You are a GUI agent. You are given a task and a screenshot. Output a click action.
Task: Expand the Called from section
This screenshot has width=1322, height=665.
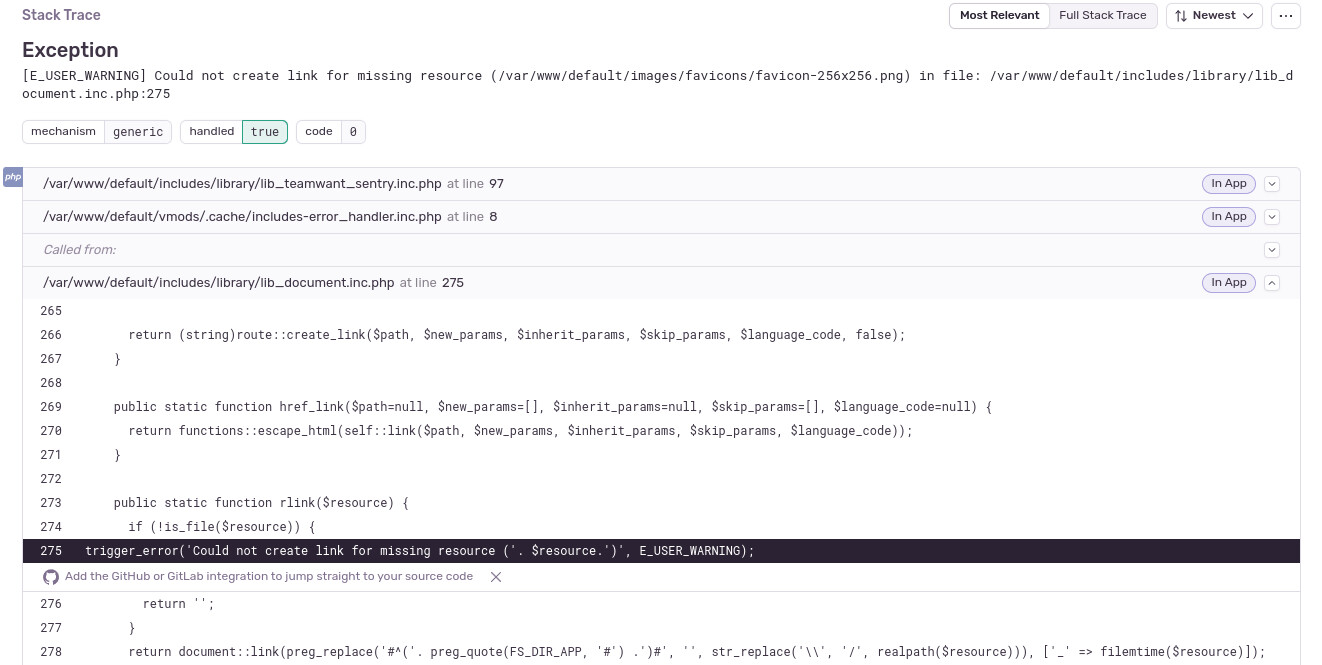[x=1272, y=250]
